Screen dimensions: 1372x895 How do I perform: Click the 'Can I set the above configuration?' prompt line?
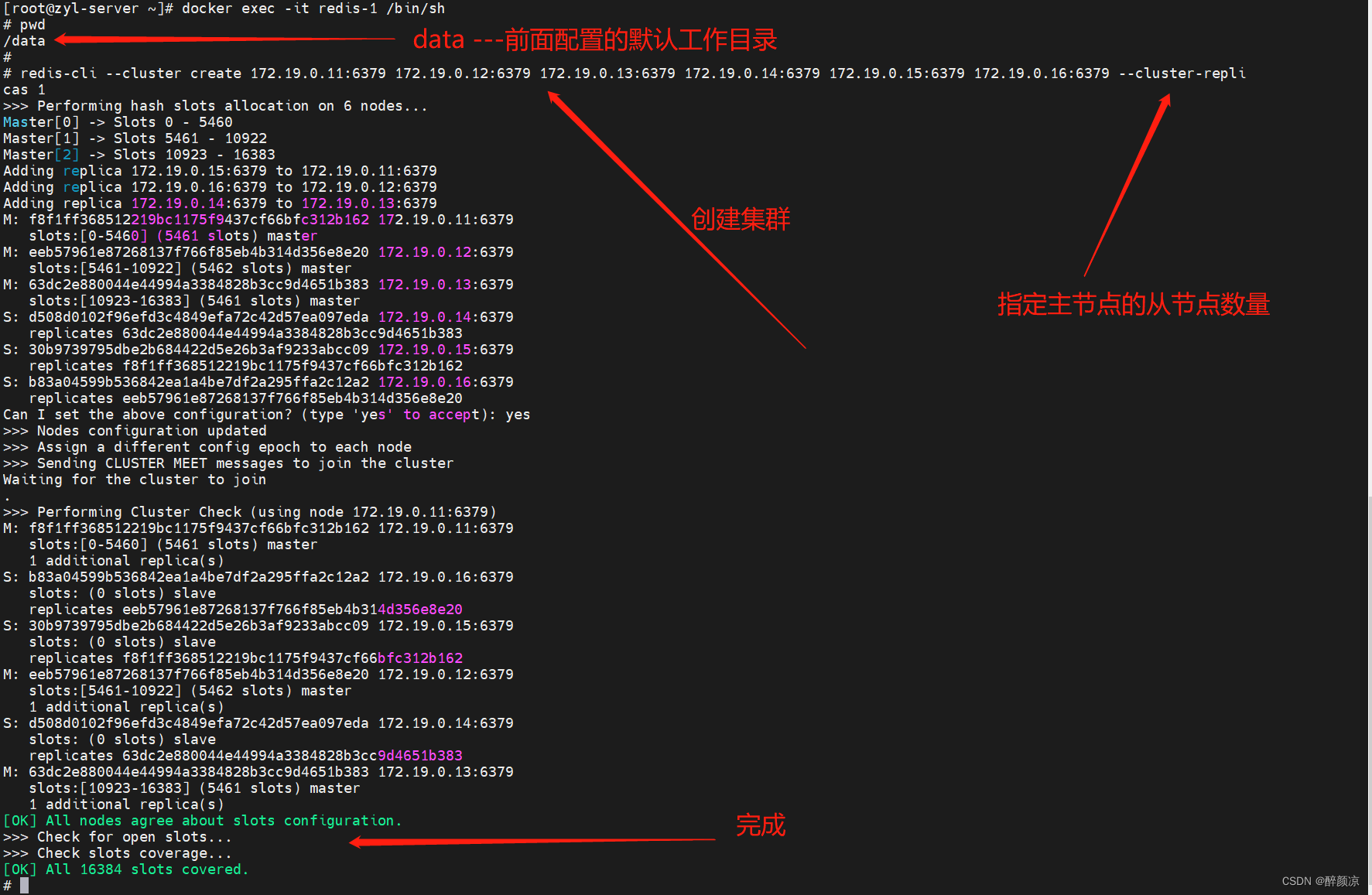[x=267, y=415]
